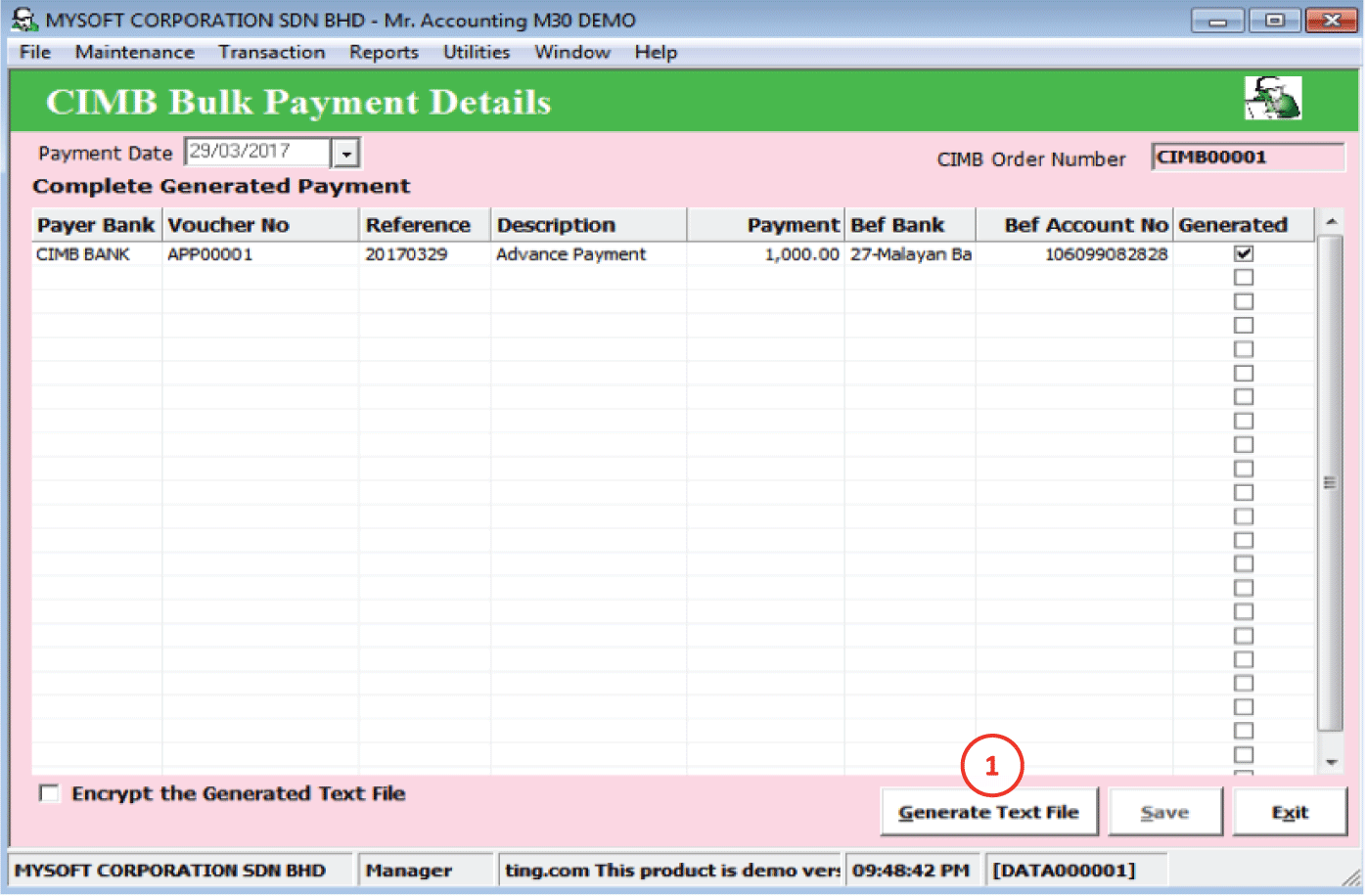
Task: Click the Payer Bank column header
Action: coord(97,225)
